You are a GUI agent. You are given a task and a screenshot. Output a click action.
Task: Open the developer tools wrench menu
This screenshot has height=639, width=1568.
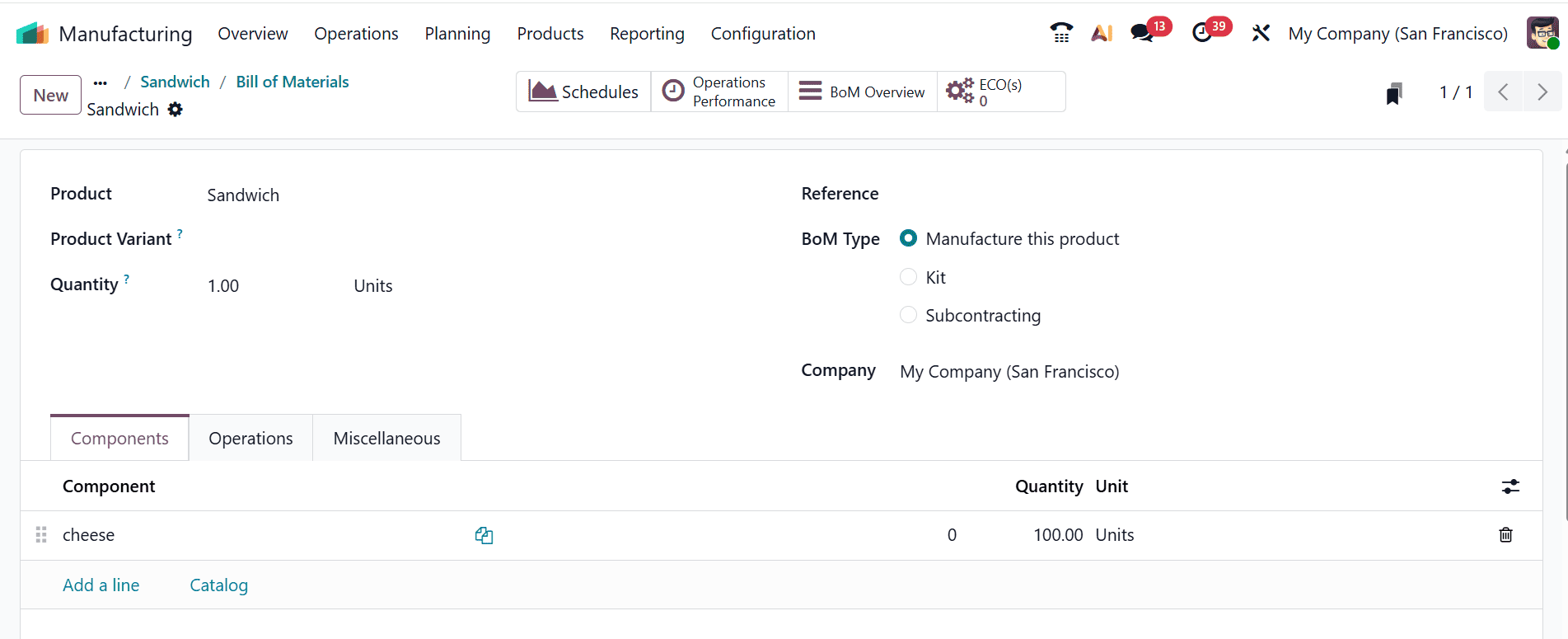[1261, 33]
